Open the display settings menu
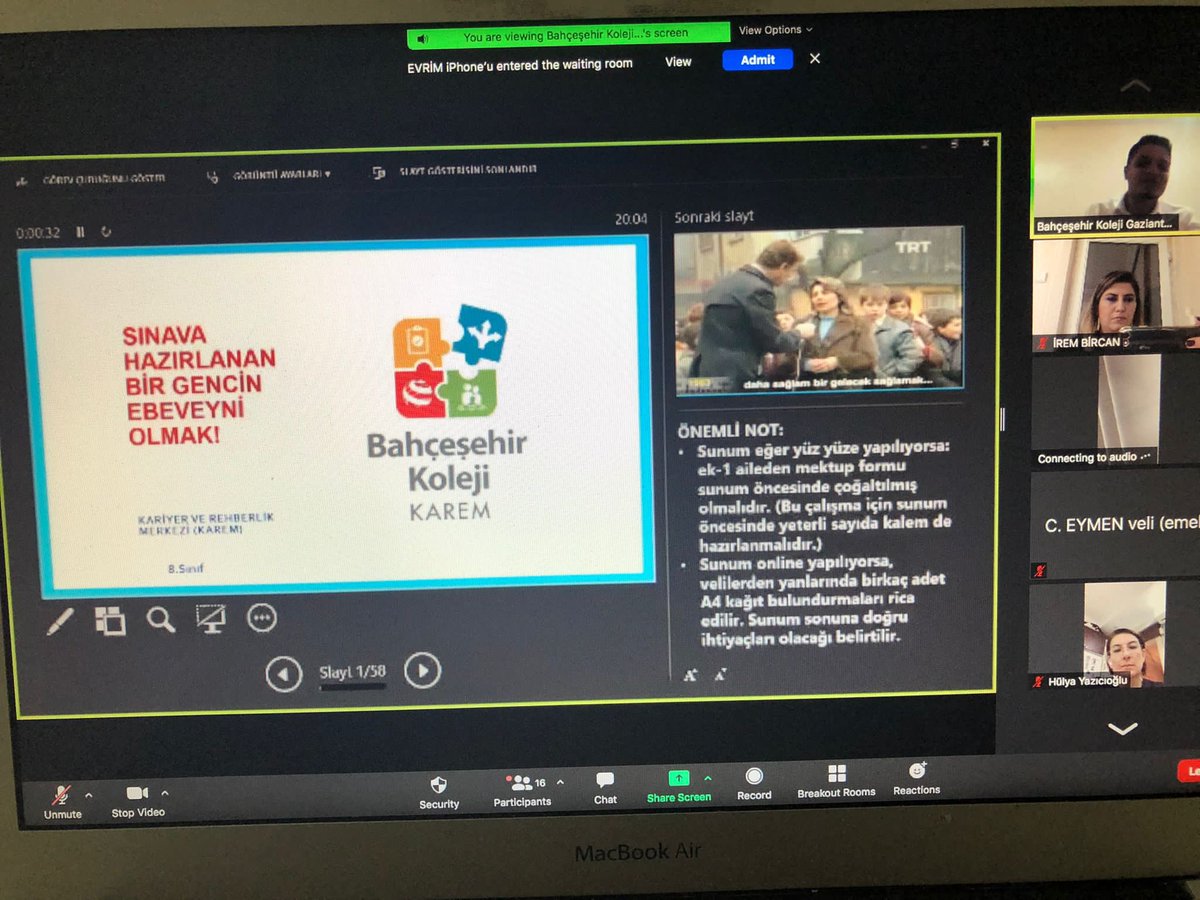This screenshot has height=900, width=1200. [268, 174]
